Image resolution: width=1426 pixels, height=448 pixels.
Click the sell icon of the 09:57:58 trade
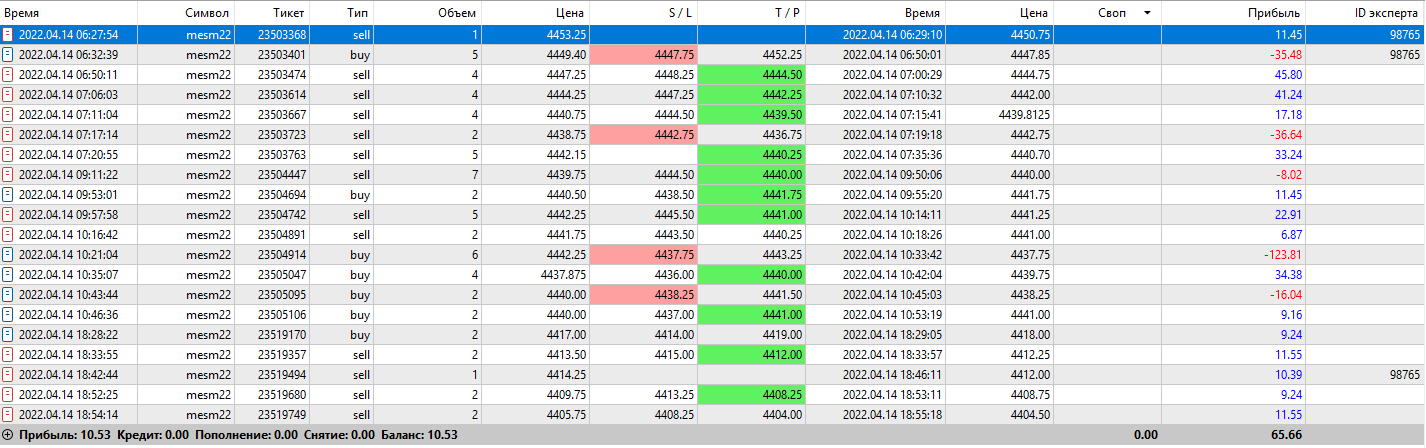8,214
